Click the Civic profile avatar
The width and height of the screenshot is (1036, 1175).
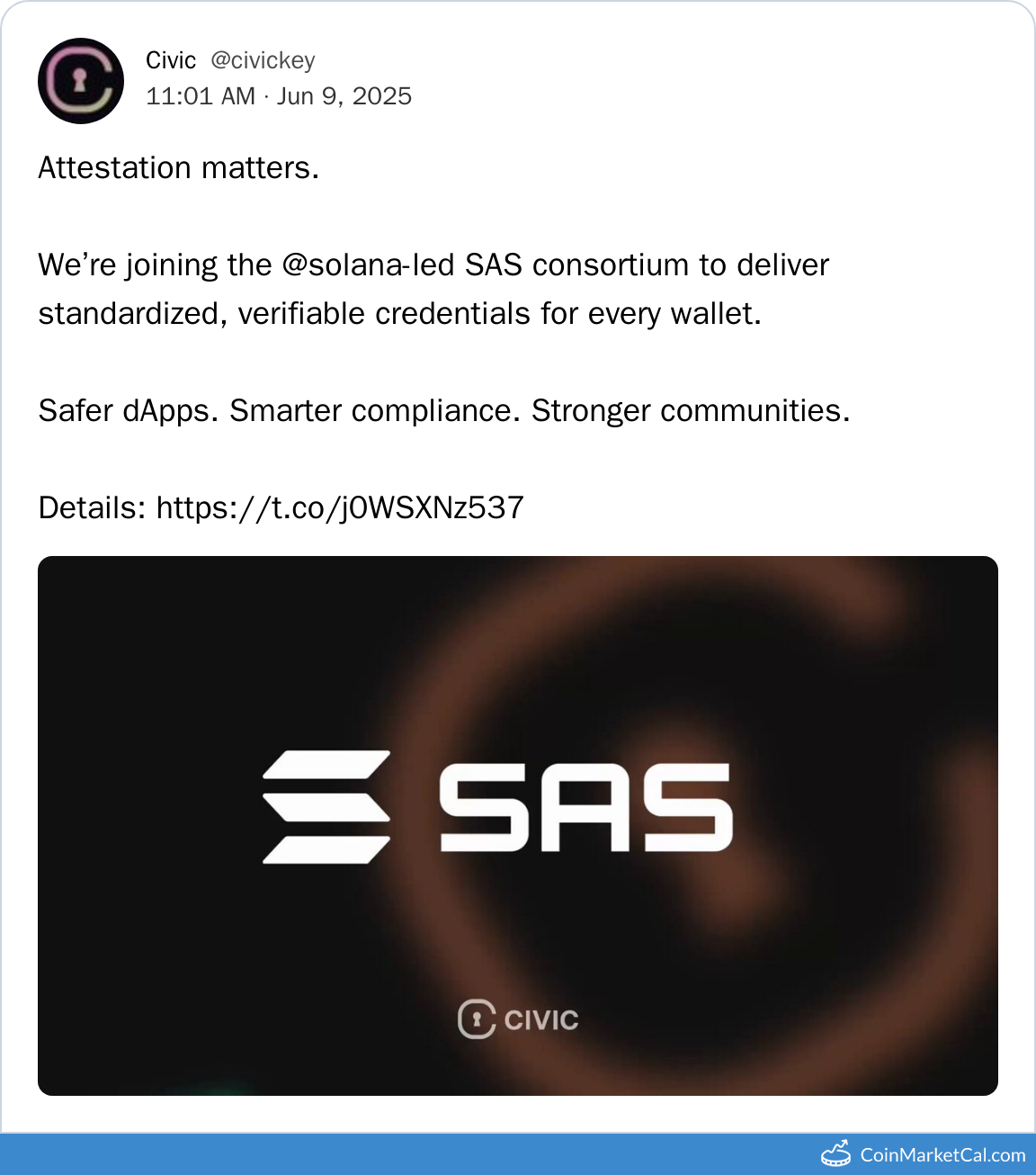coord(81,81)
